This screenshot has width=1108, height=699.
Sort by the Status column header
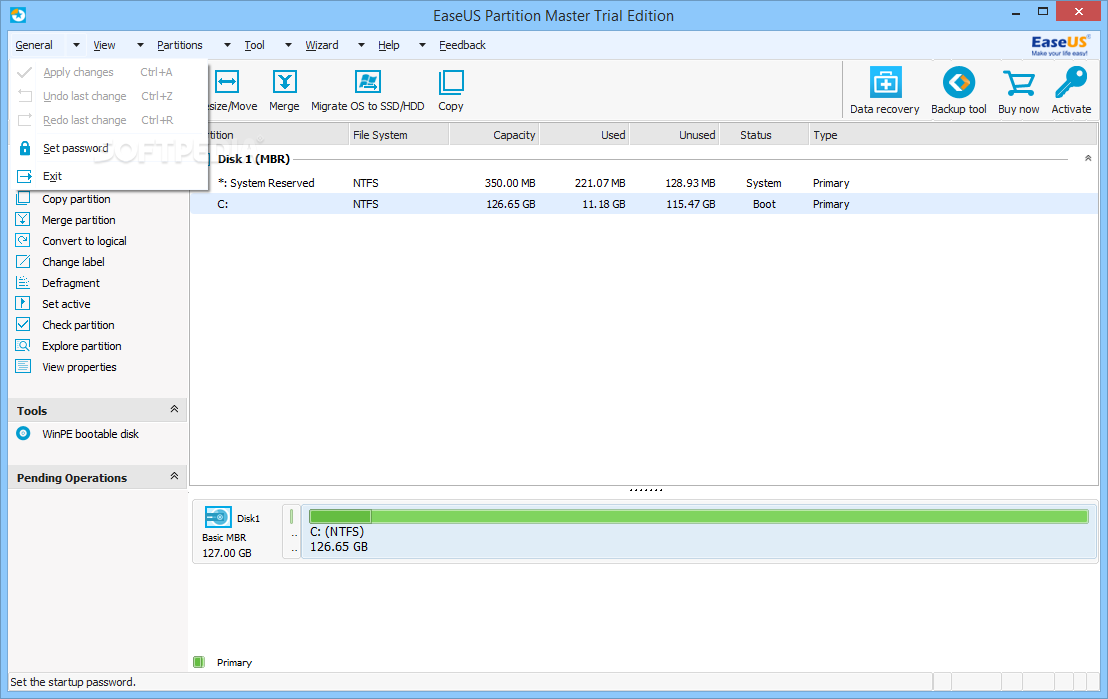[764, 134]
